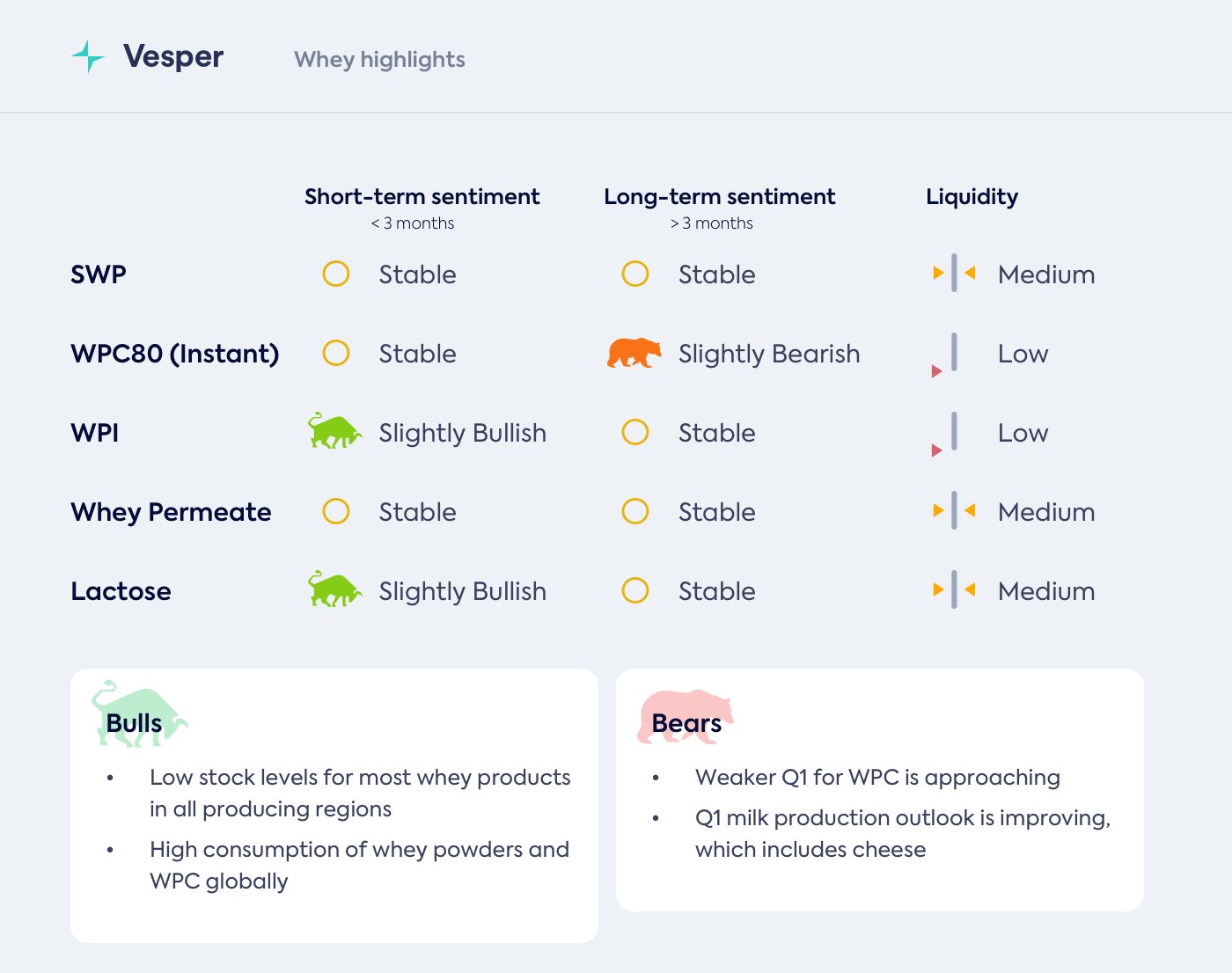The image size is (1232, 973).
Task: Click the Vesper brand name
Action: [x=173, y=56]
